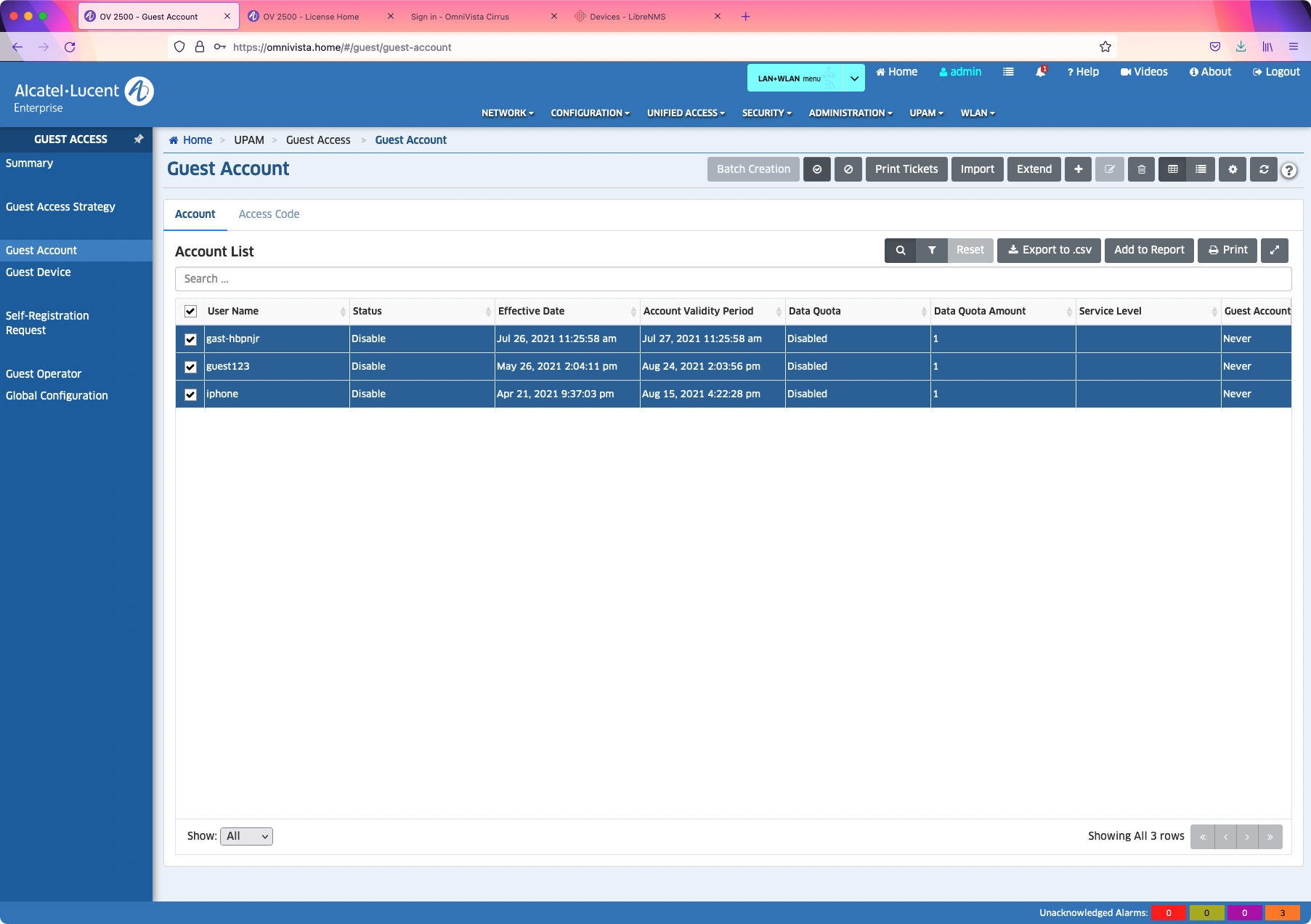The height and width of the screenshot is (924, 1311).
Task: Click the Print Tickets button
Action: (906, 169)
